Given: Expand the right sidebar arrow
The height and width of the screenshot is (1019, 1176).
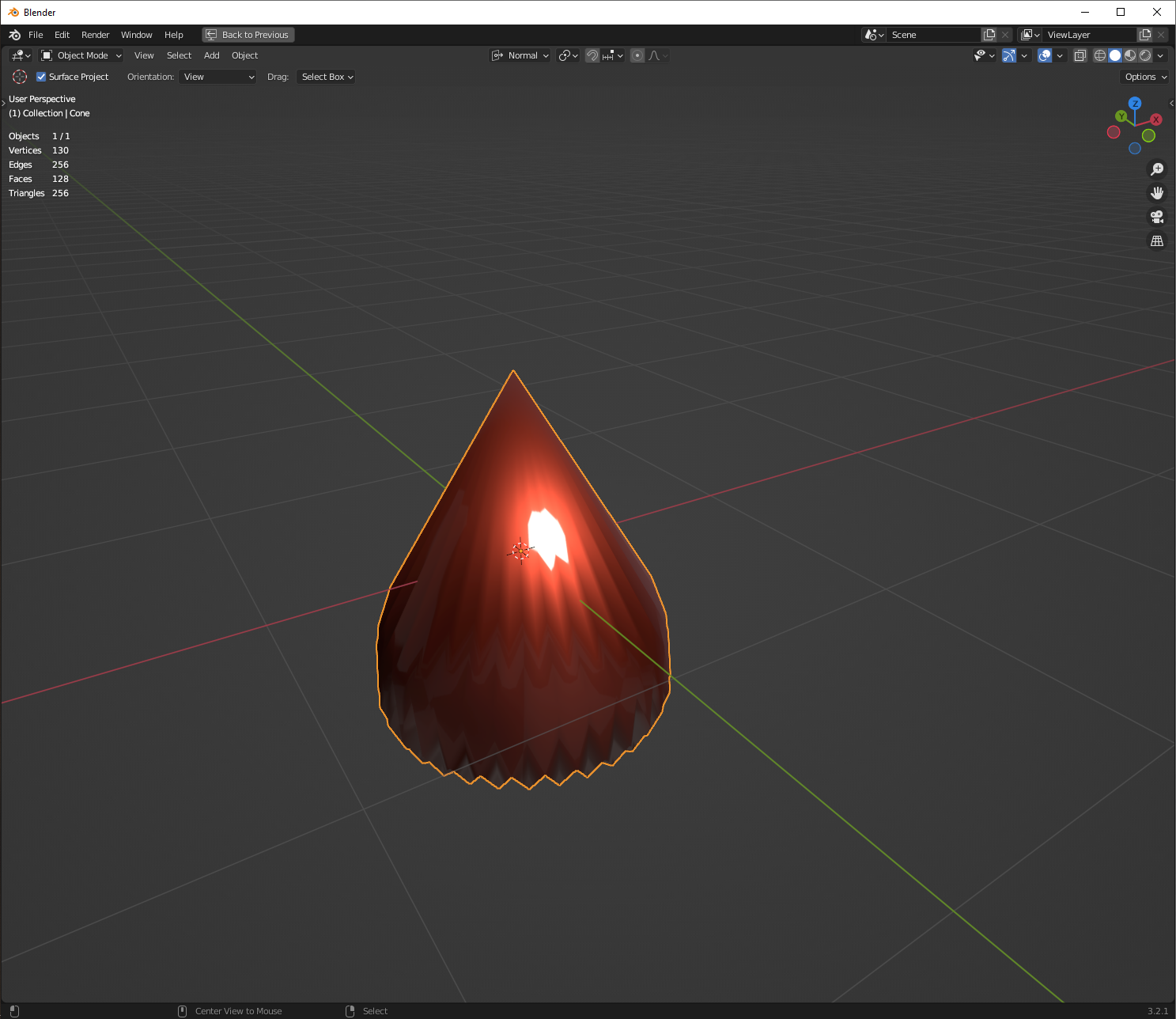Looking at the screenshot, I should [1171, 103].
